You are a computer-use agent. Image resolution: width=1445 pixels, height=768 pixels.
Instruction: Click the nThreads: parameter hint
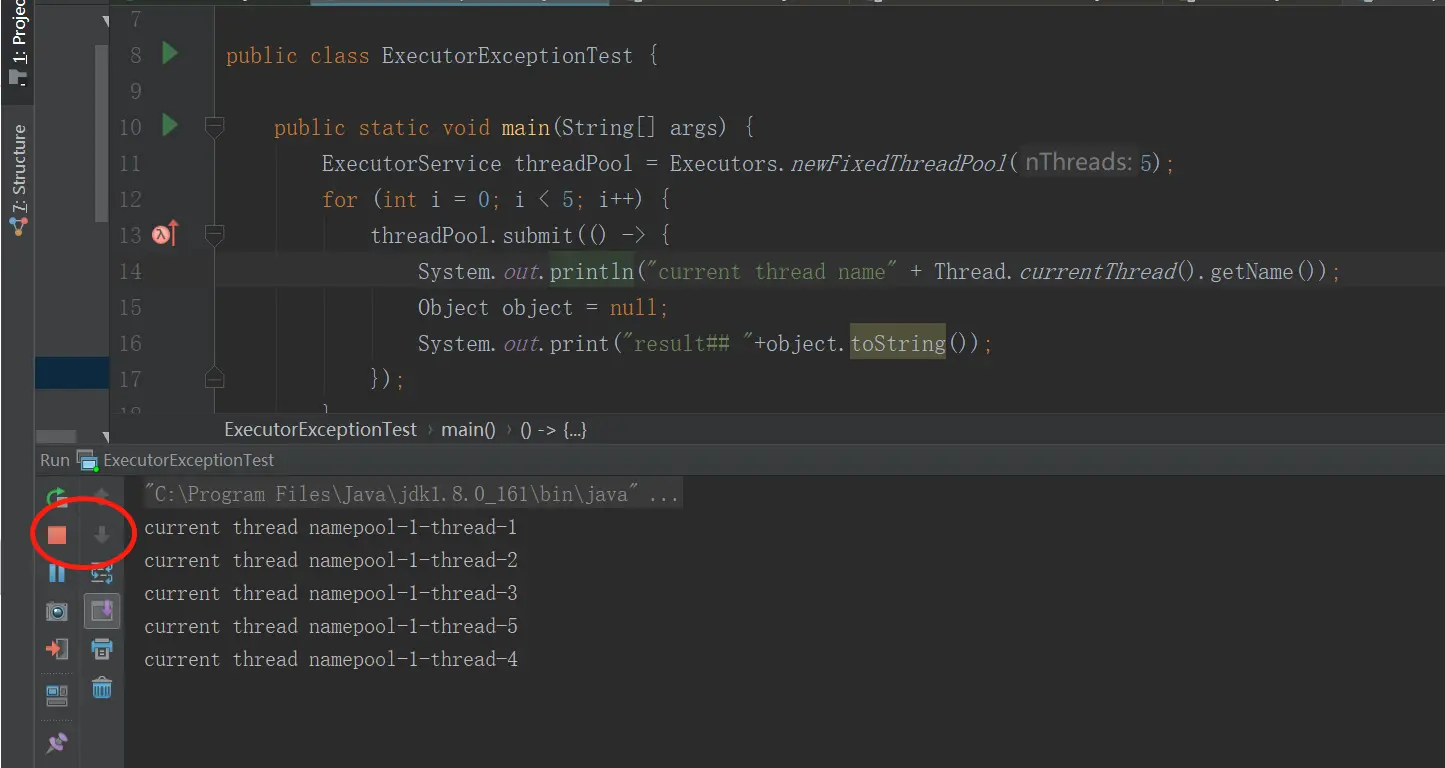[x=1078, y=162]
